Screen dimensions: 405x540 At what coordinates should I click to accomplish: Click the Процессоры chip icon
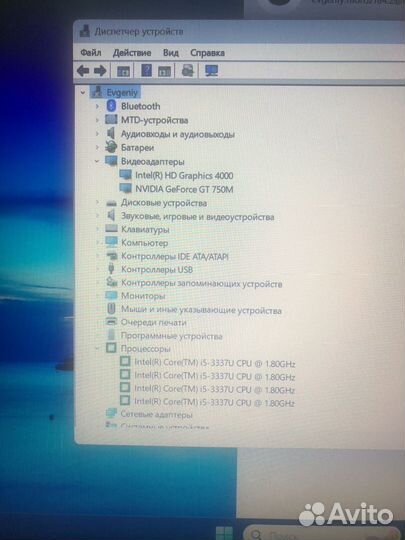pyautogui.click(x=111, y=348)
